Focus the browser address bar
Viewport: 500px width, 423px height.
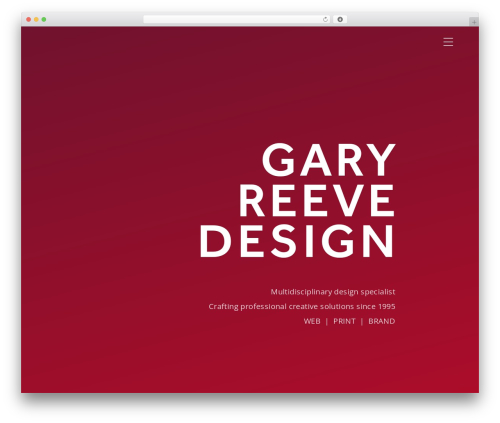click(x=237, y=20)
